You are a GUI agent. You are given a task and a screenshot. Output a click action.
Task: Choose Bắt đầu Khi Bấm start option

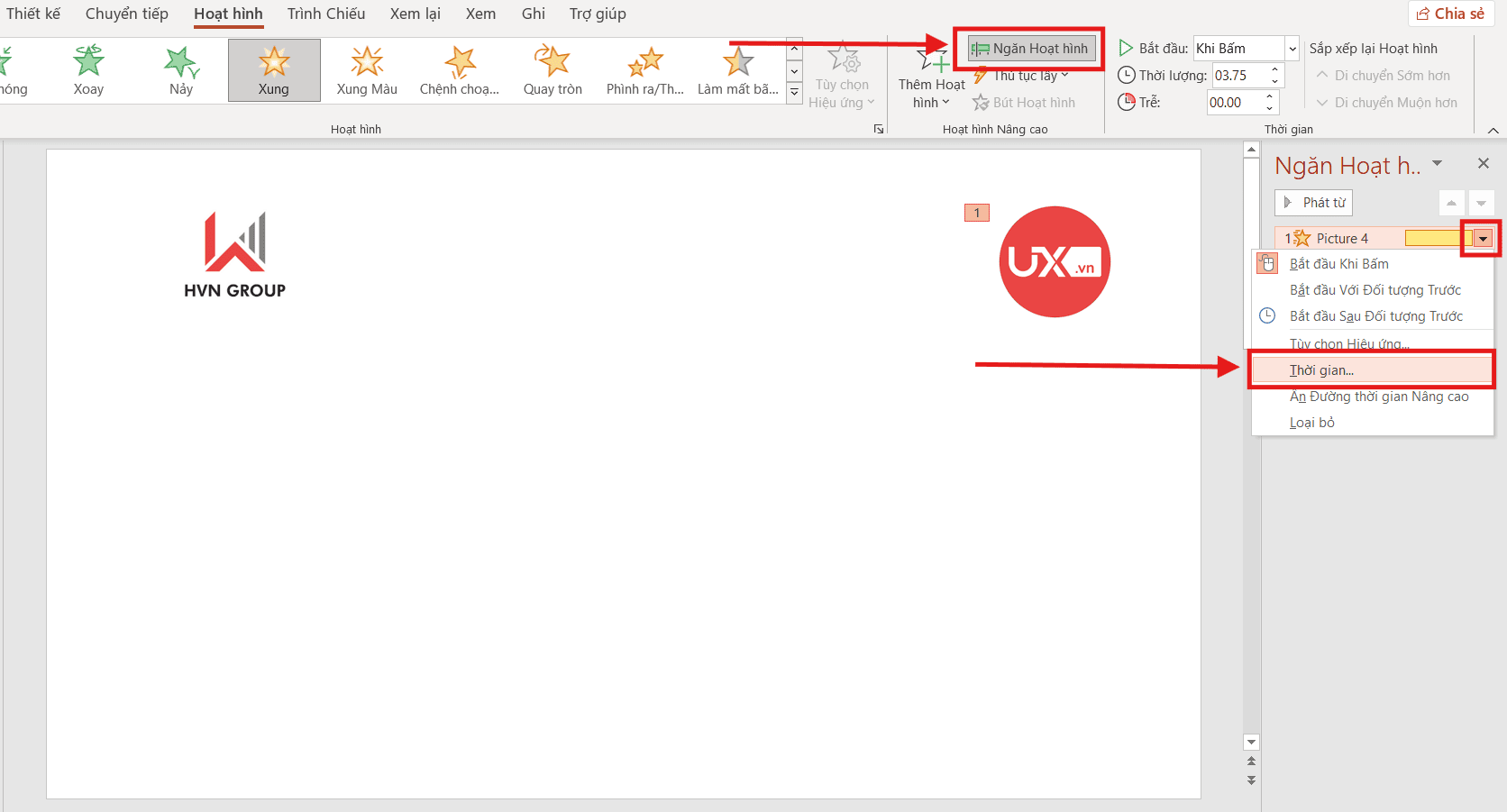click(1339, 263)
